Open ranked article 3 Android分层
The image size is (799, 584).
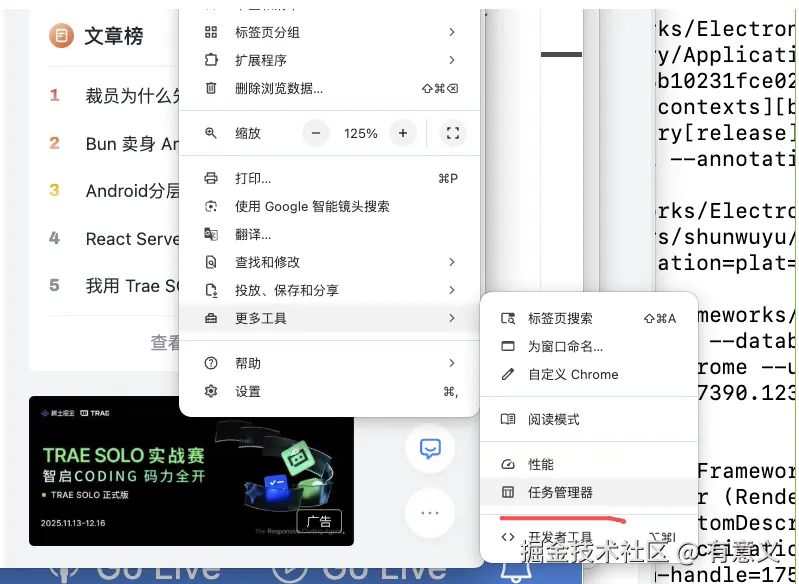(x=131, y=191)
